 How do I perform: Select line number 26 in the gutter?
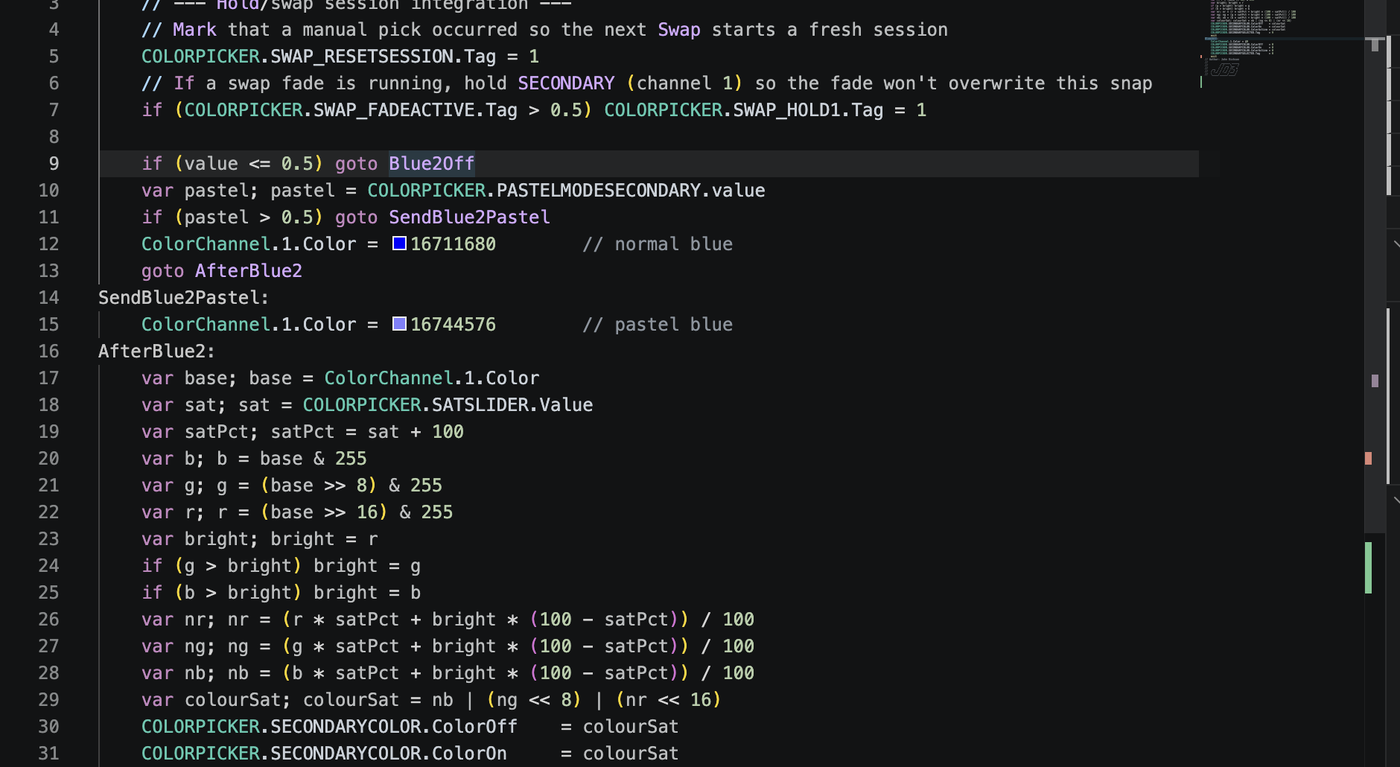(x=48, y=620)
